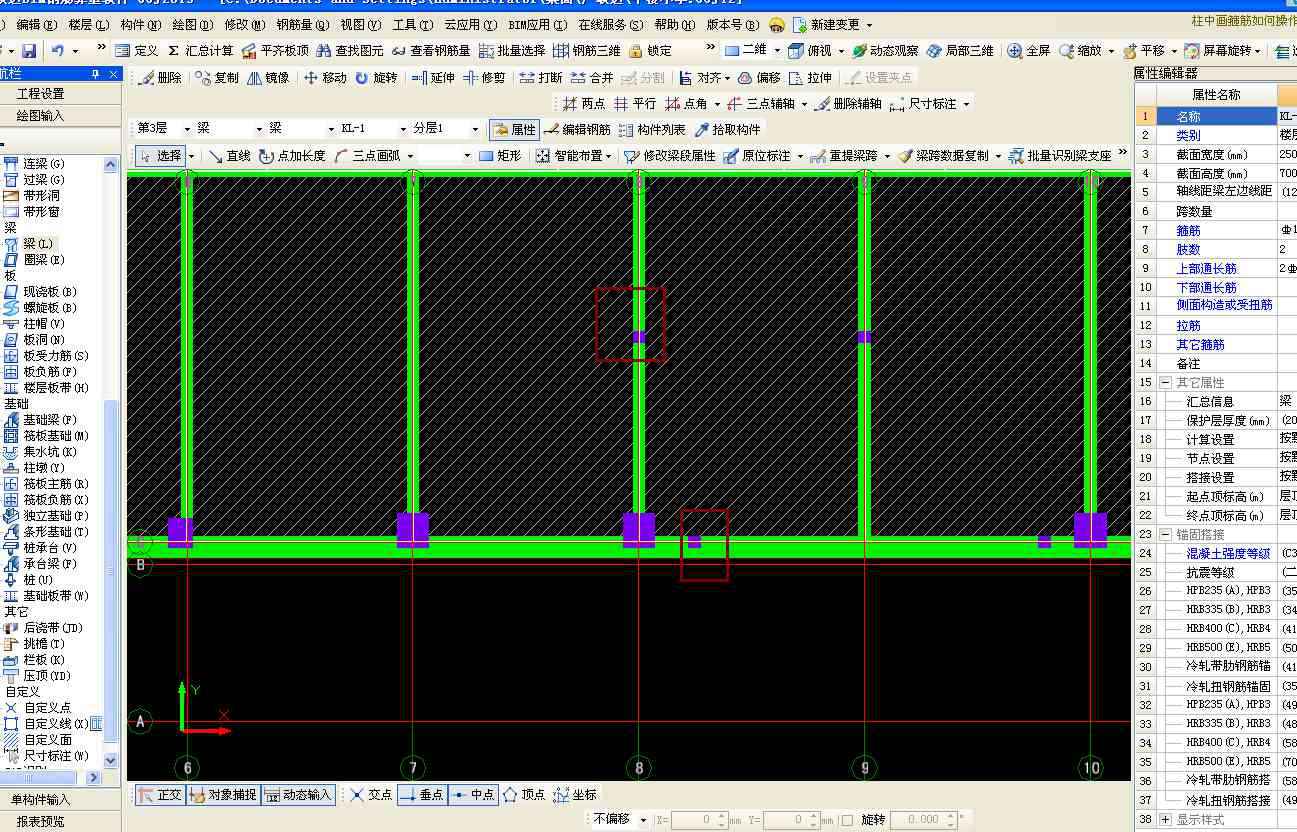Use the 合并 (Merge) tool
1297x832 pixels.
(592, 78)
